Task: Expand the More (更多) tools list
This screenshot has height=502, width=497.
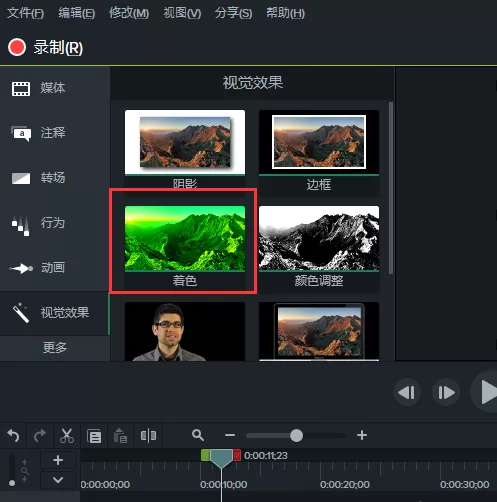Action: point(55,348)
